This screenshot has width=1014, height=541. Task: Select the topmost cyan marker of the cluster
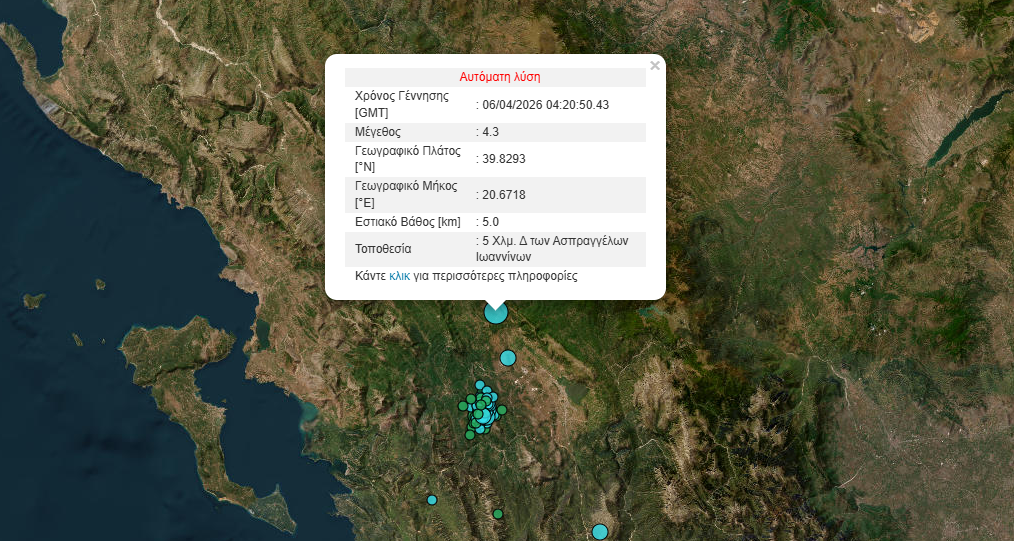(480, 386)
